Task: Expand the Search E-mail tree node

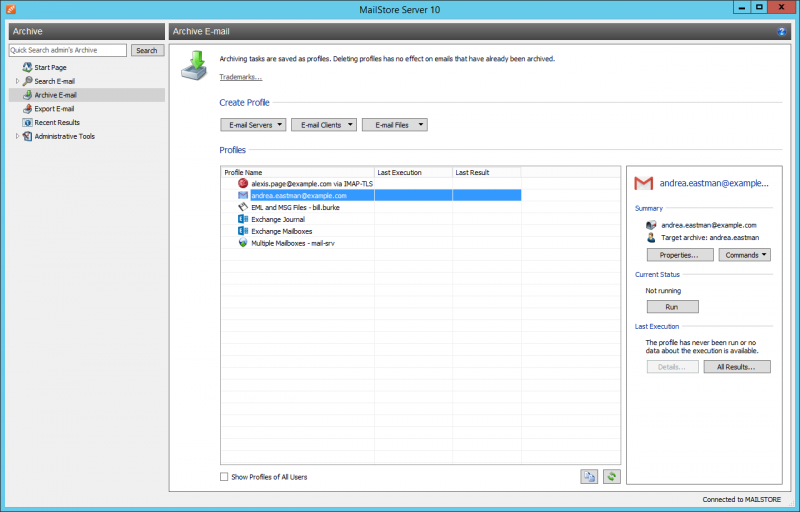Action: 17,81
